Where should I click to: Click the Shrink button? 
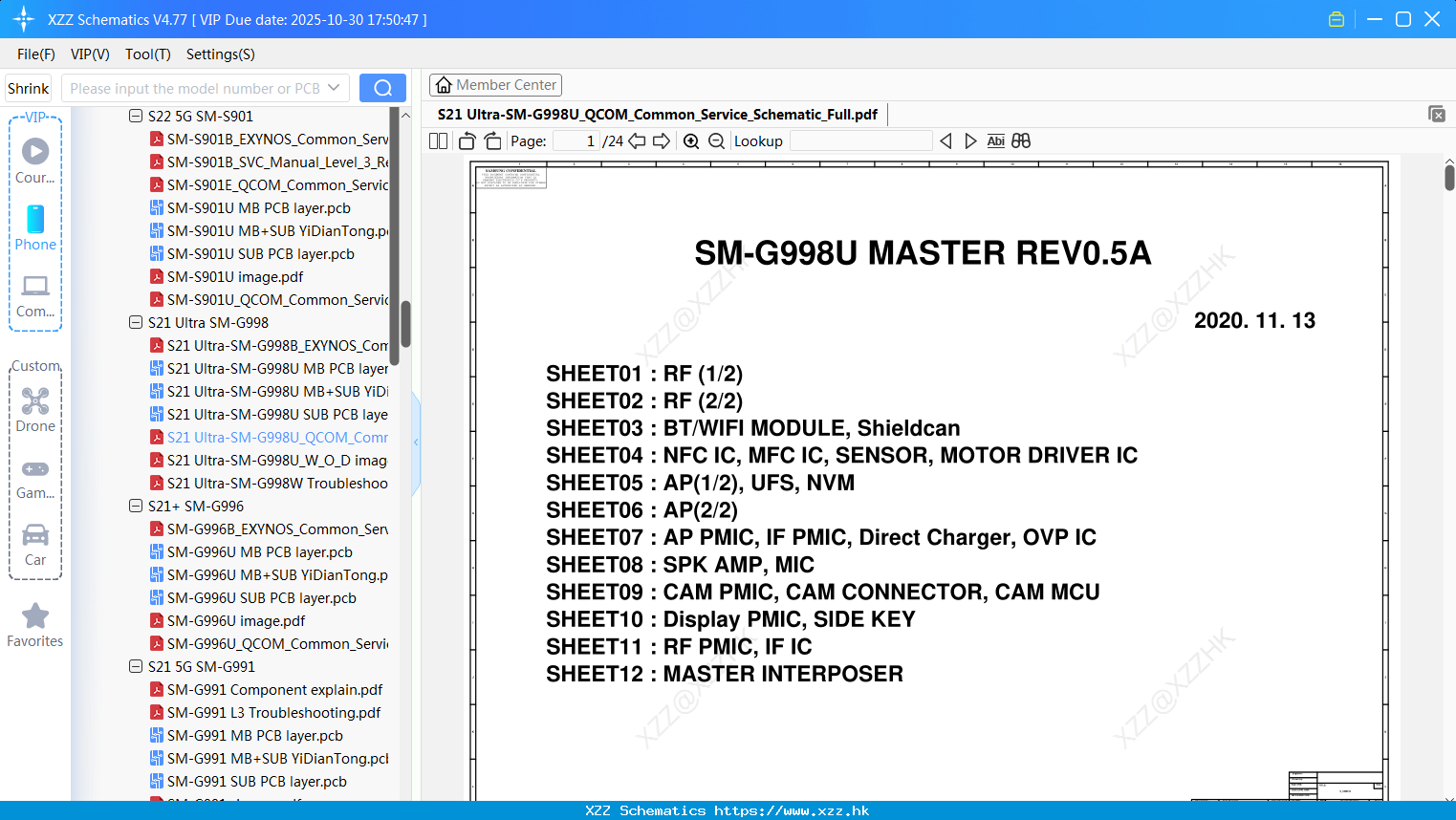click(28, 88)
